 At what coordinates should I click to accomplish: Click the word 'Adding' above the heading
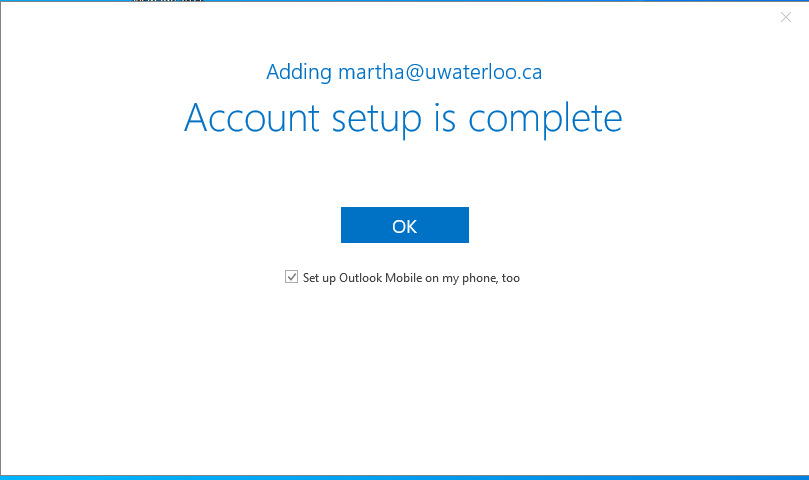click(299, 72)
